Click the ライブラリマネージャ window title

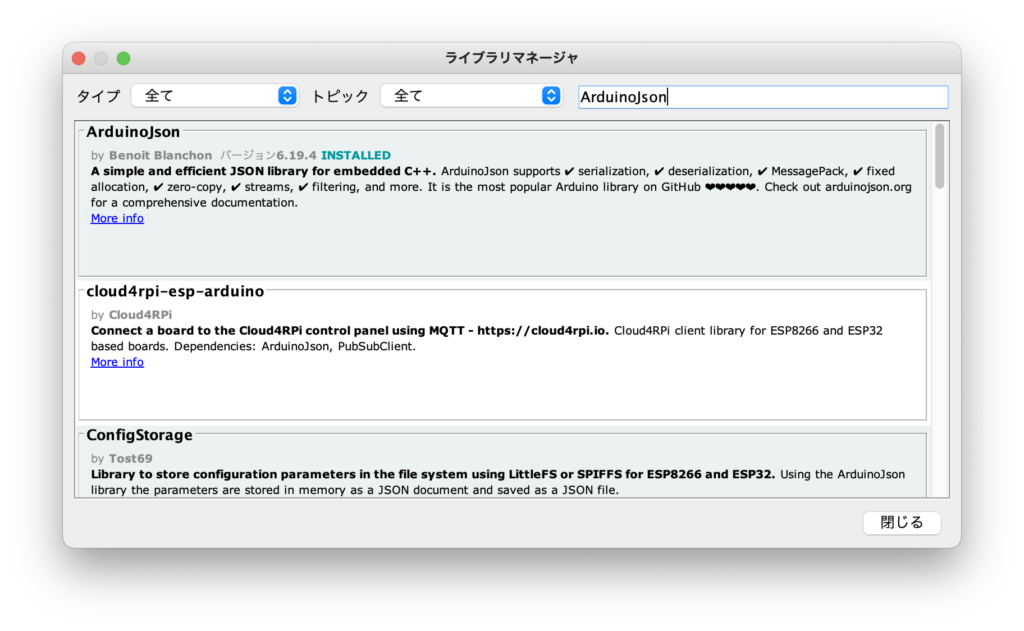pyautogui.click(x=511, y=58)
